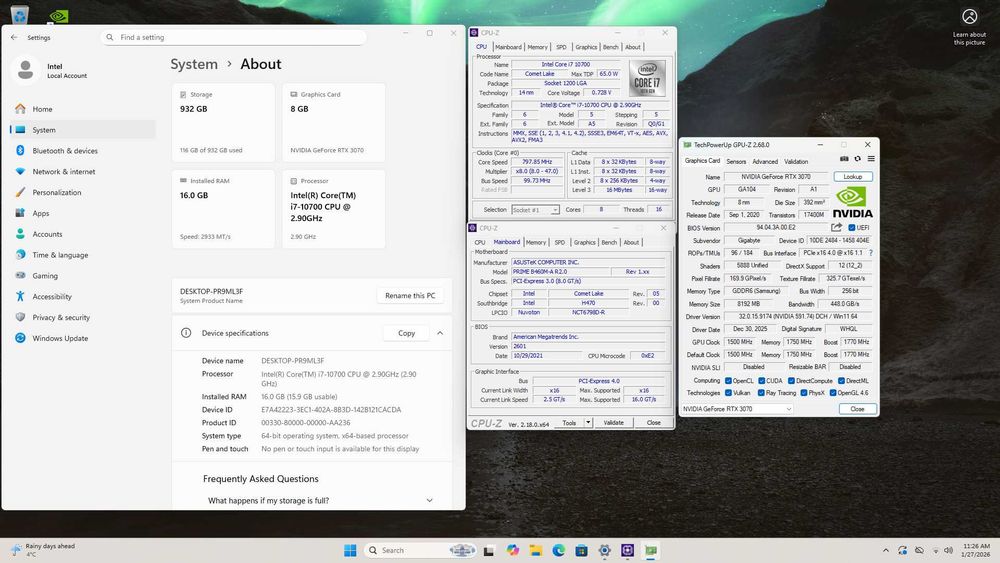Click Tools button in CPU-Z
The height and width of the screenshot is (563, 1000).
tap(570, 423)
